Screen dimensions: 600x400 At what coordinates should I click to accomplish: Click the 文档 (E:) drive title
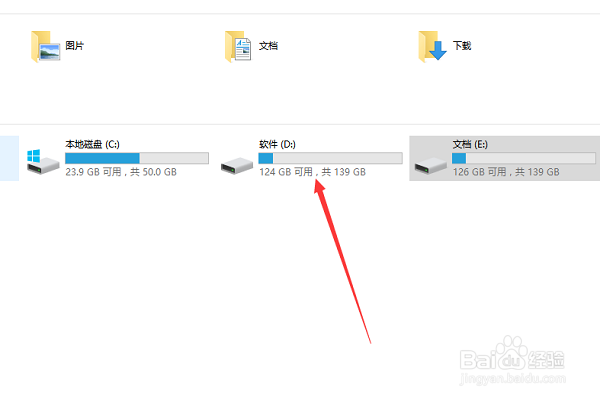pyautogui.click(x=470, y=144)
